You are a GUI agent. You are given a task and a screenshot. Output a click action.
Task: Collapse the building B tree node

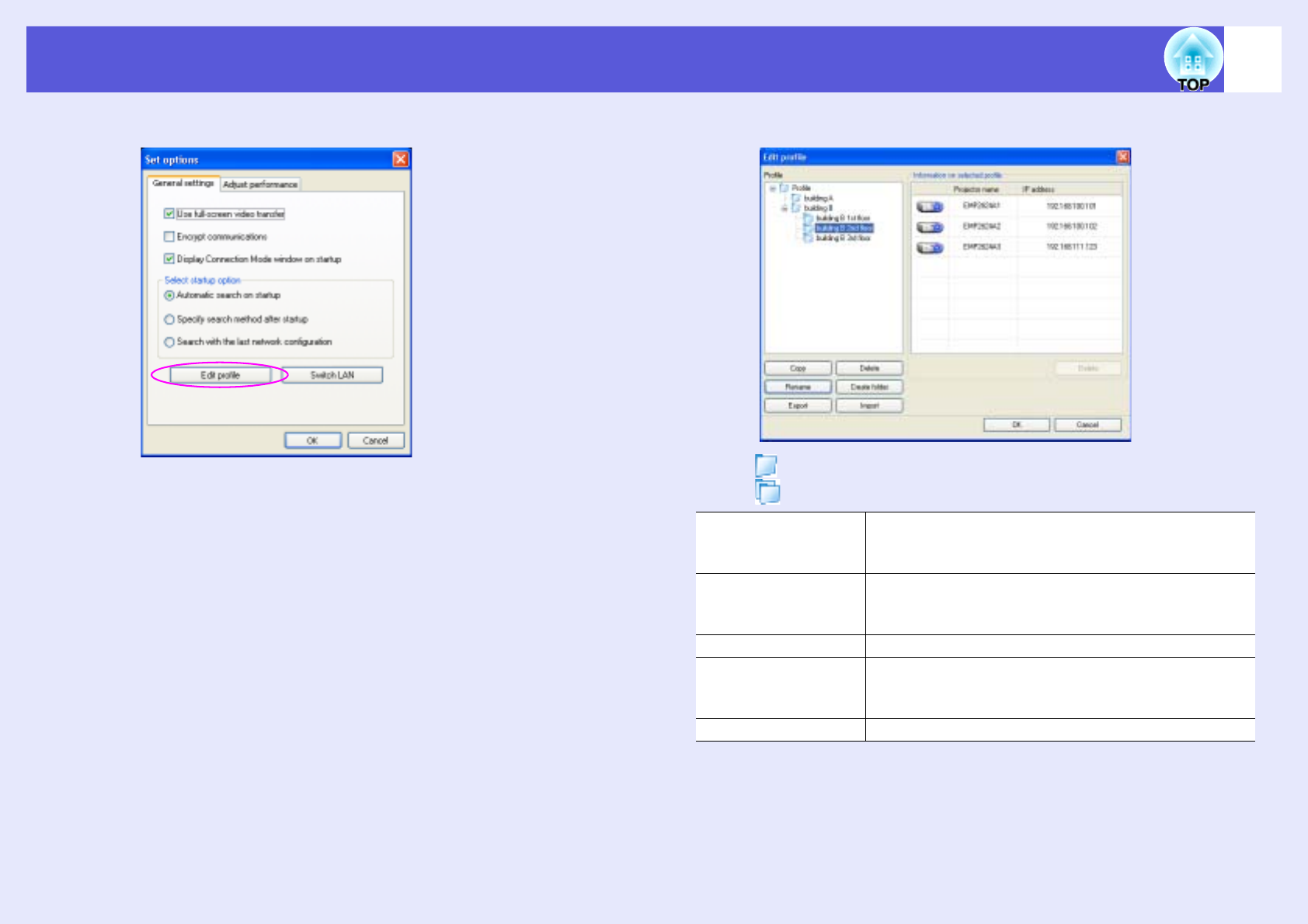[x=784, y=208]
